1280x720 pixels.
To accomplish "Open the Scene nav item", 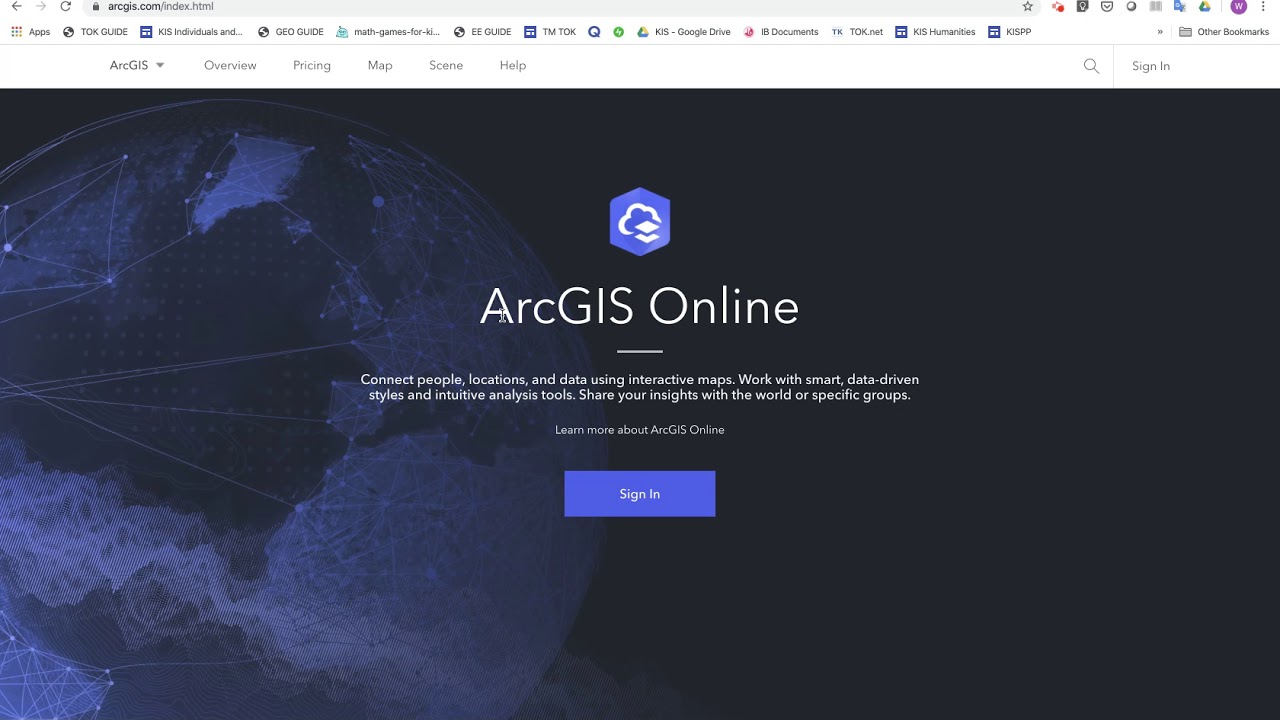I will click(x=446, y=66).
